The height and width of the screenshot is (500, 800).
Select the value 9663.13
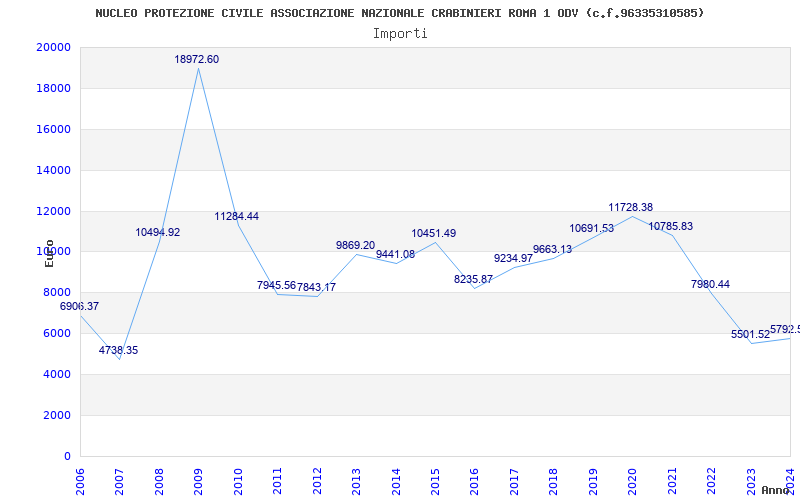point(553,249)
